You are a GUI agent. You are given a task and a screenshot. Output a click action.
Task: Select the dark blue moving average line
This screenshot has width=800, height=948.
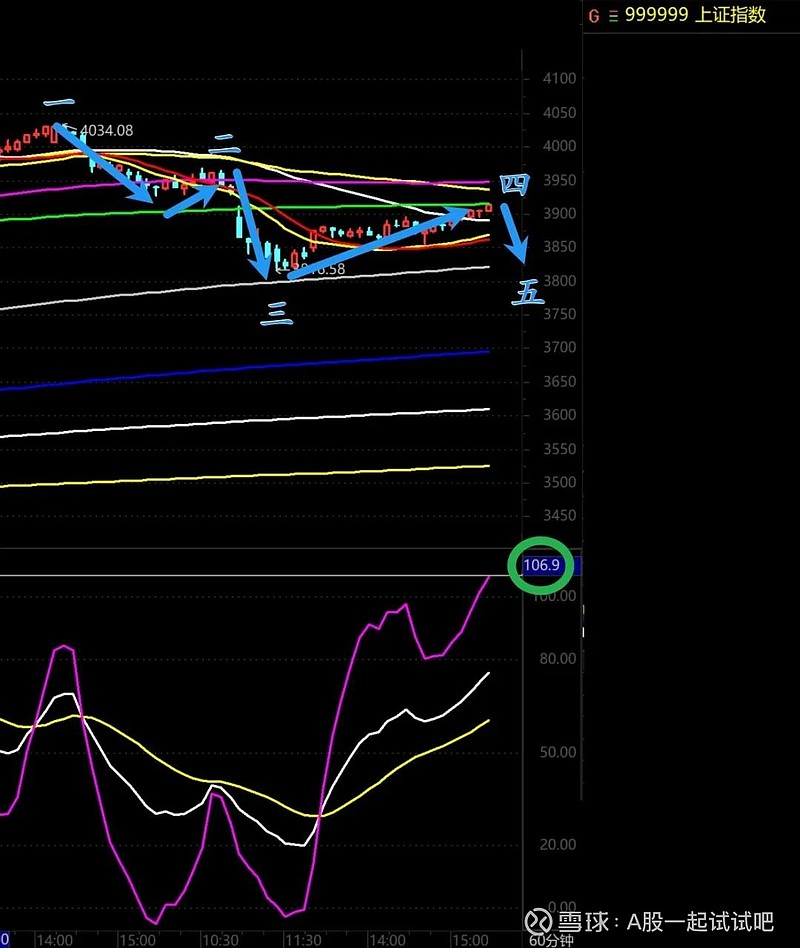click(x=245, y=369)
